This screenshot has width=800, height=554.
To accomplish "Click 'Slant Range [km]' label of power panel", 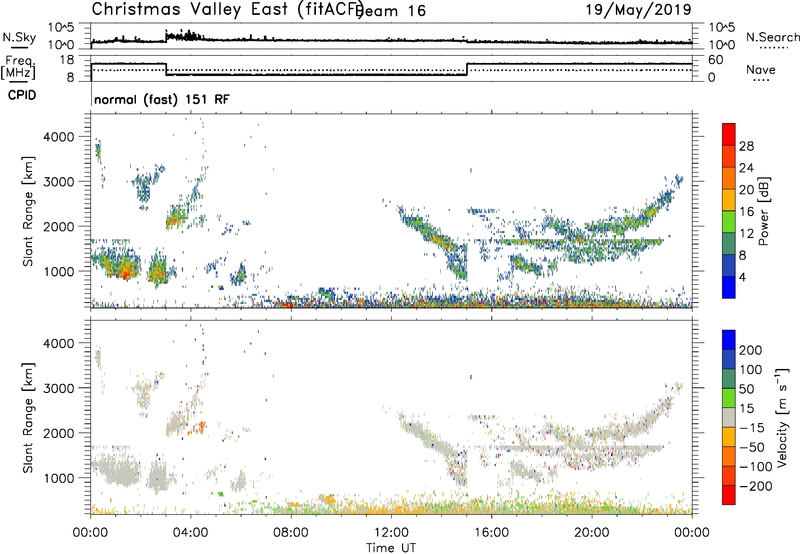I will pos(28,211).
